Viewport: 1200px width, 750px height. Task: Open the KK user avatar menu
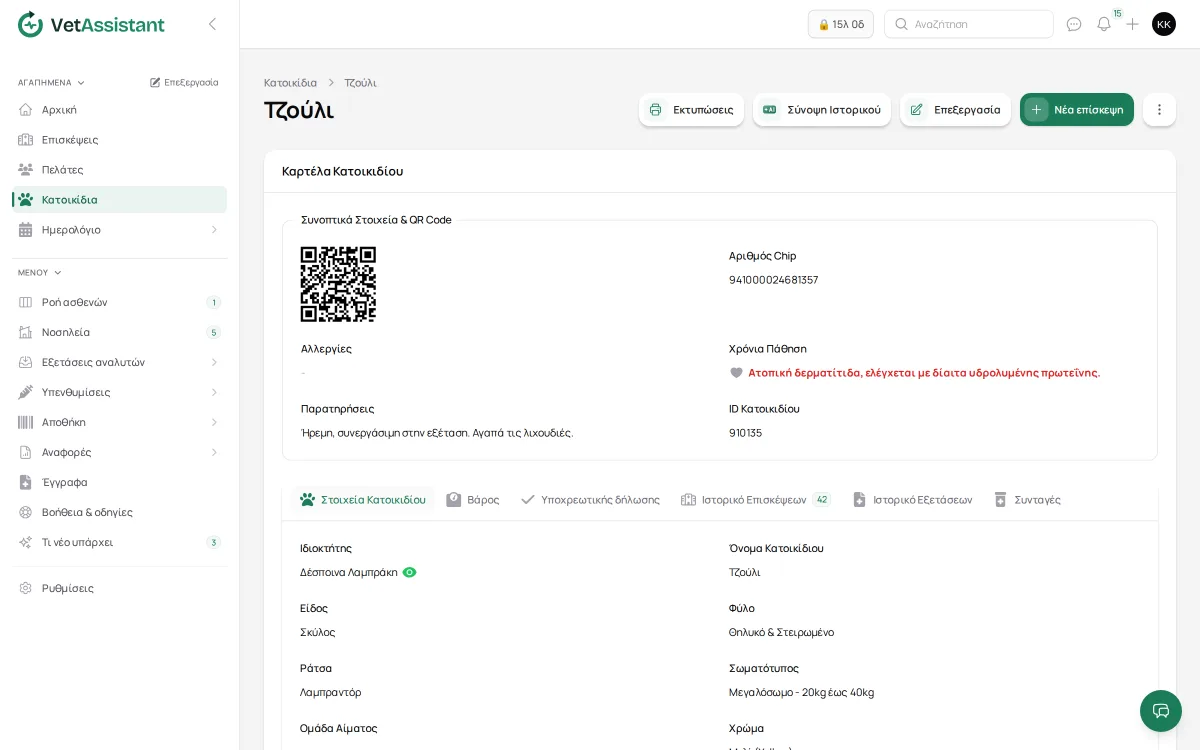tap(1164, 24)
